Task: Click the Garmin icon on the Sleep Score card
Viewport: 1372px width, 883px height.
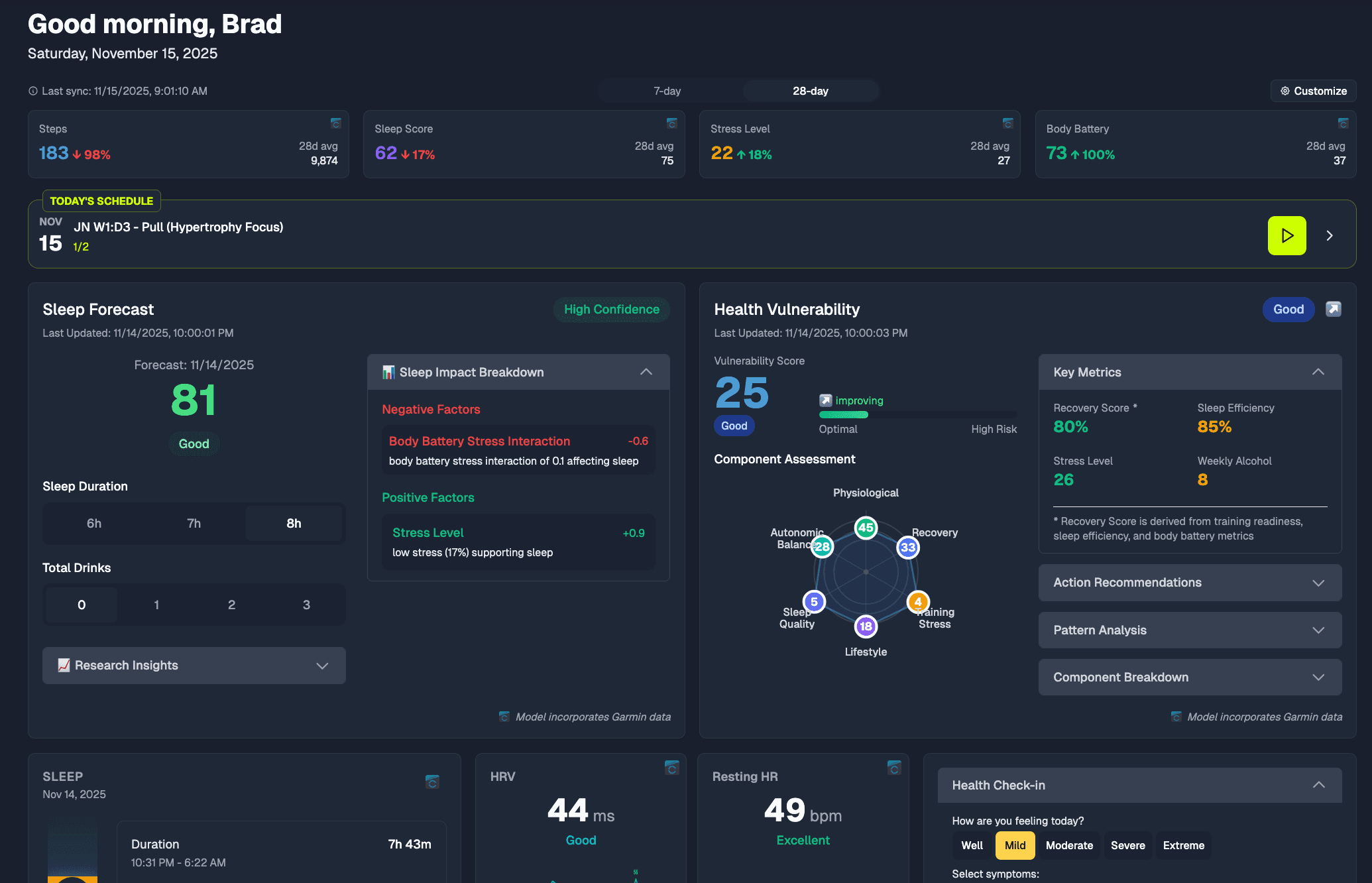Action: [x=672, y=123]
